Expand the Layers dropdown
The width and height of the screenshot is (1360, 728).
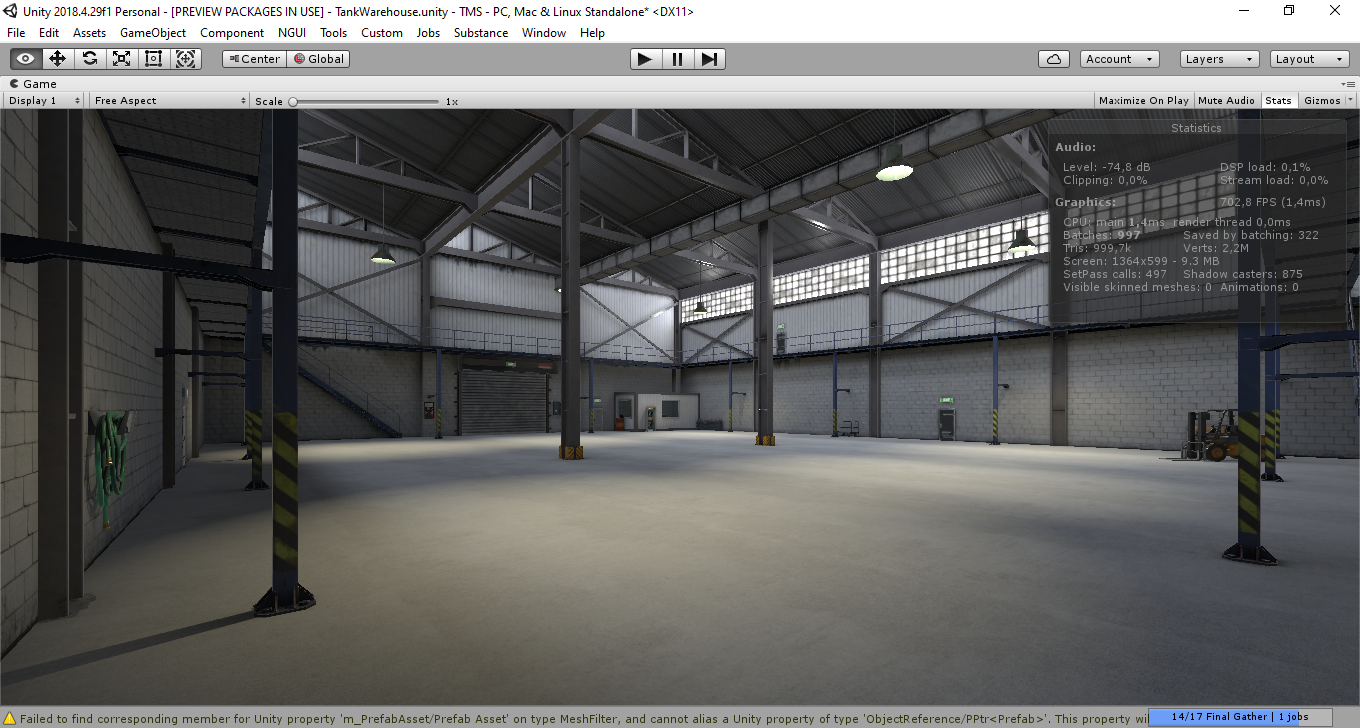[1218, 59]
